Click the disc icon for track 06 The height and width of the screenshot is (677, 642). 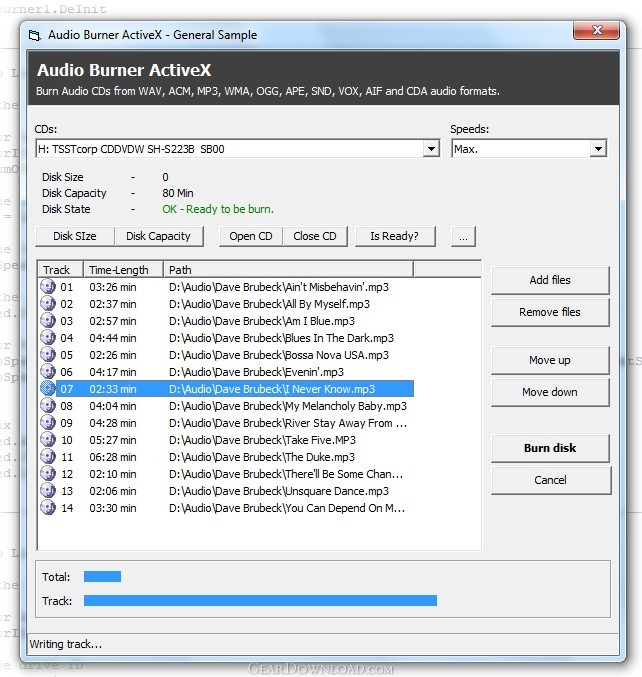[48, 372]
